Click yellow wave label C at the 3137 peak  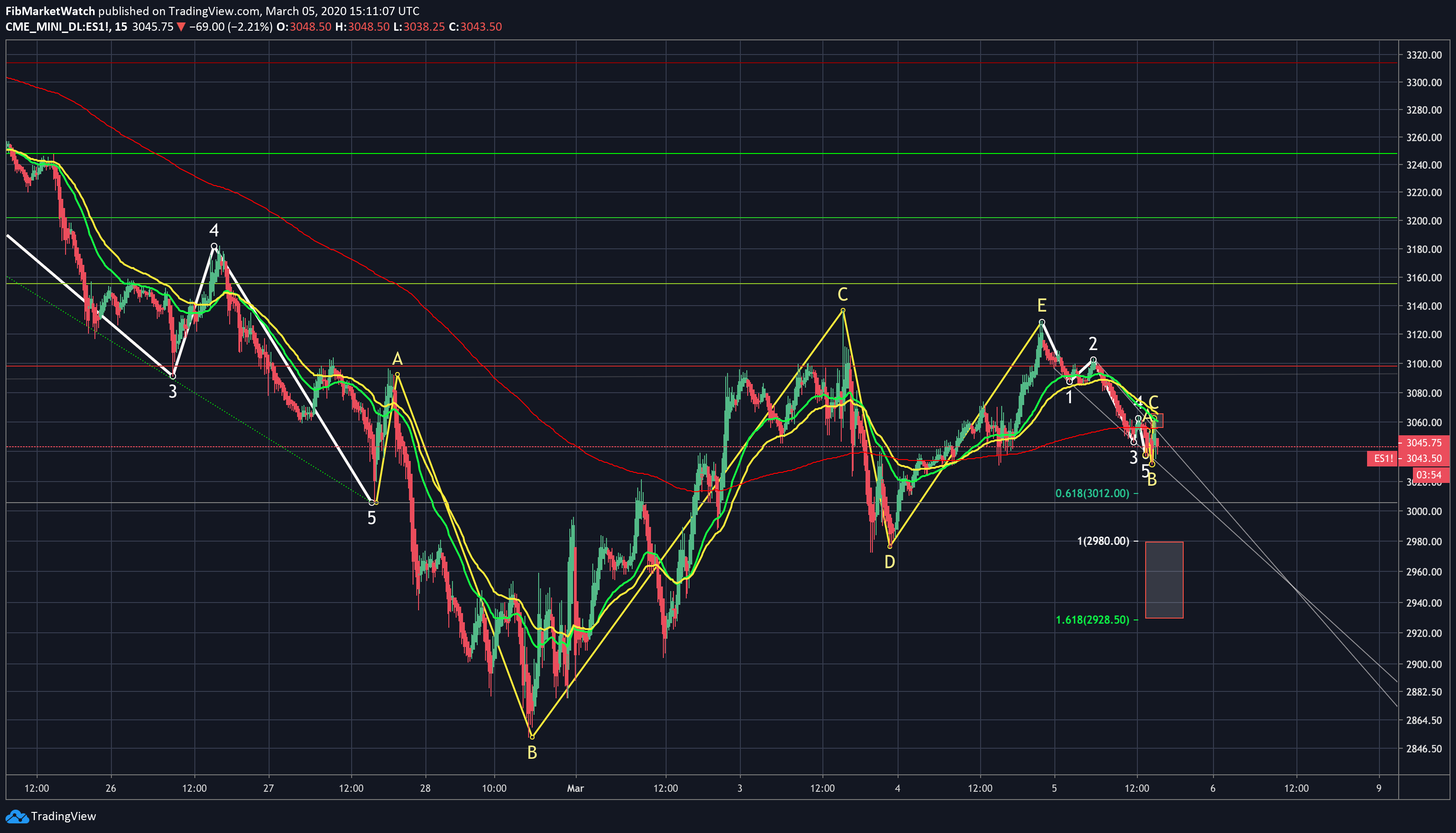843,295
